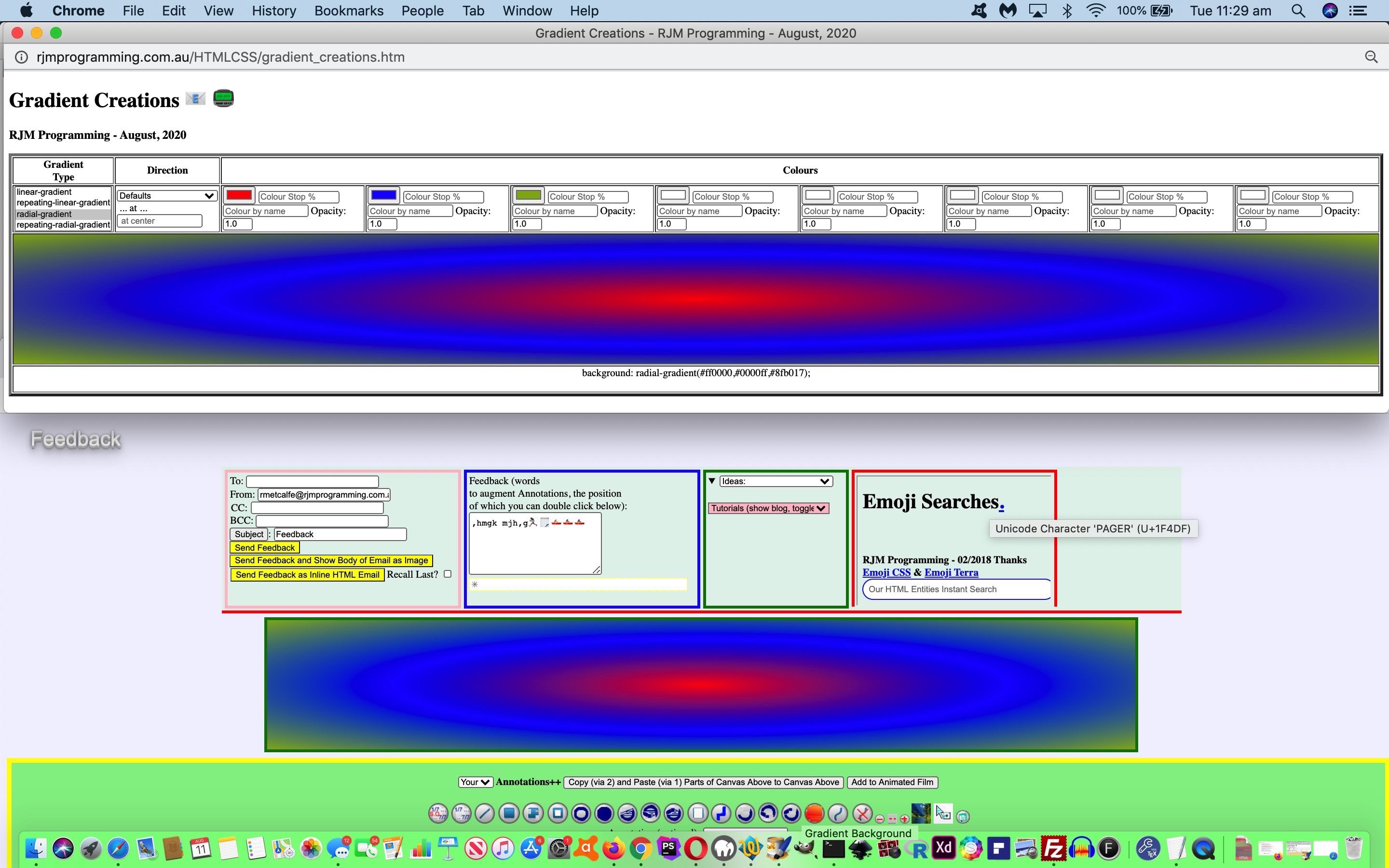The image size is (1389, 868).
Task: Open the History menu
Action: tap(273, 11)
